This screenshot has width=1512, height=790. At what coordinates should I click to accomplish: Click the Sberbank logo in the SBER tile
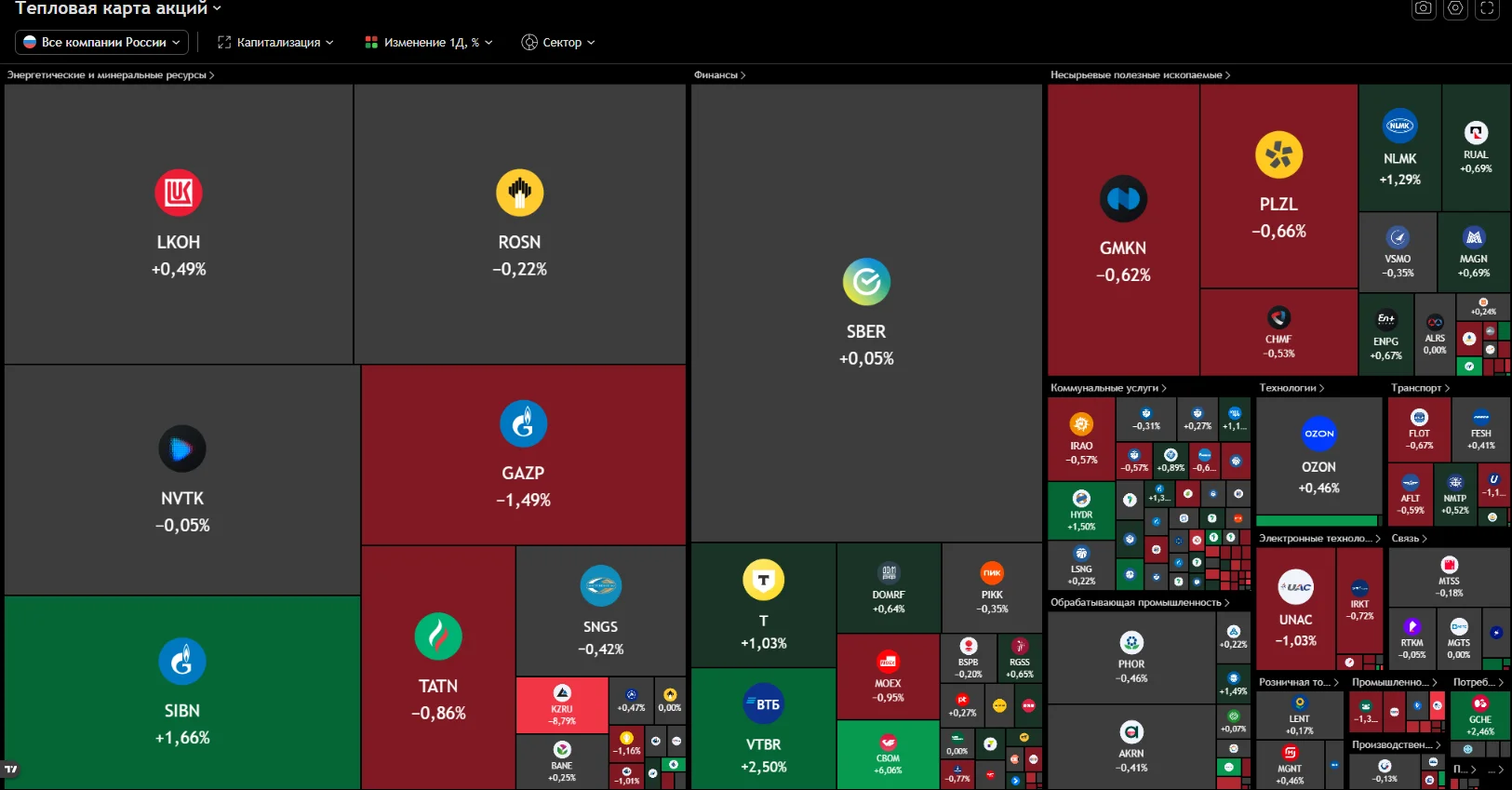(x=866, y=282)
